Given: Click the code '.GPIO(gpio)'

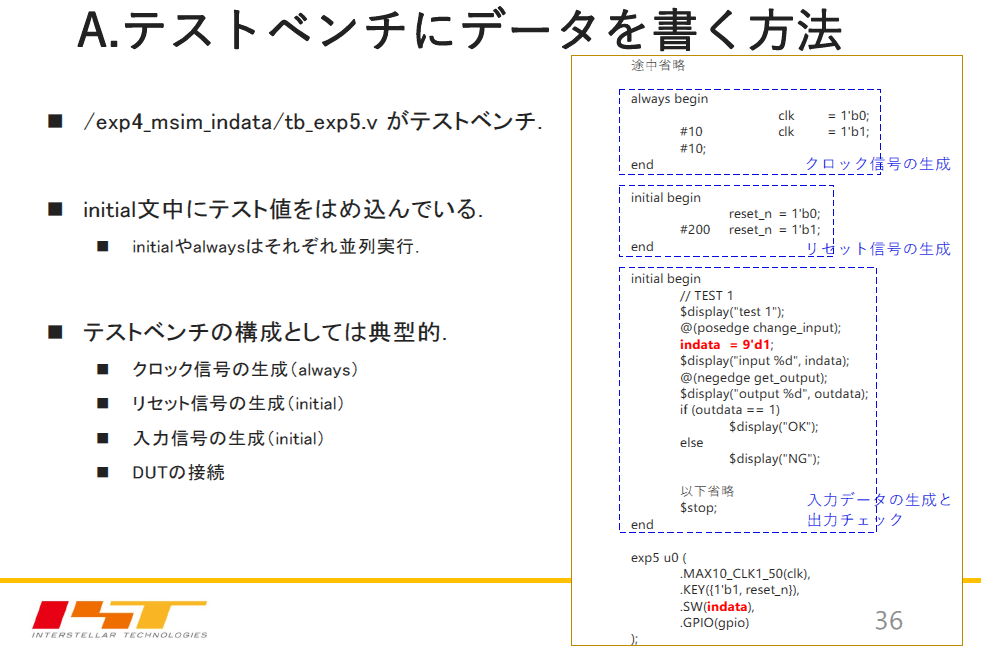Looking at the screenshot, I should (x=714, y=623).
